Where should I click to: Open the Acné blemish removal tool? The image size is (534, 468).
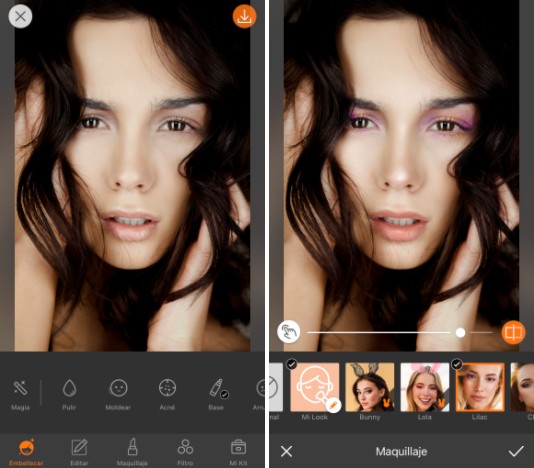click(167, 394)
